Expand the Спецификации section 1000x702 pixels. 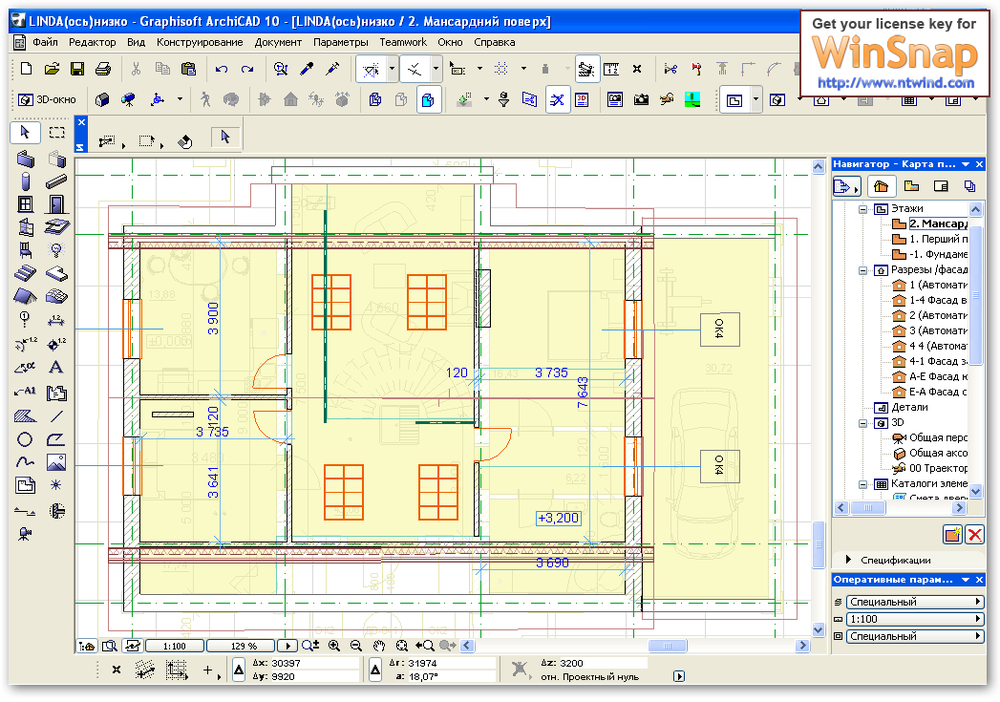tap(849, 560)
